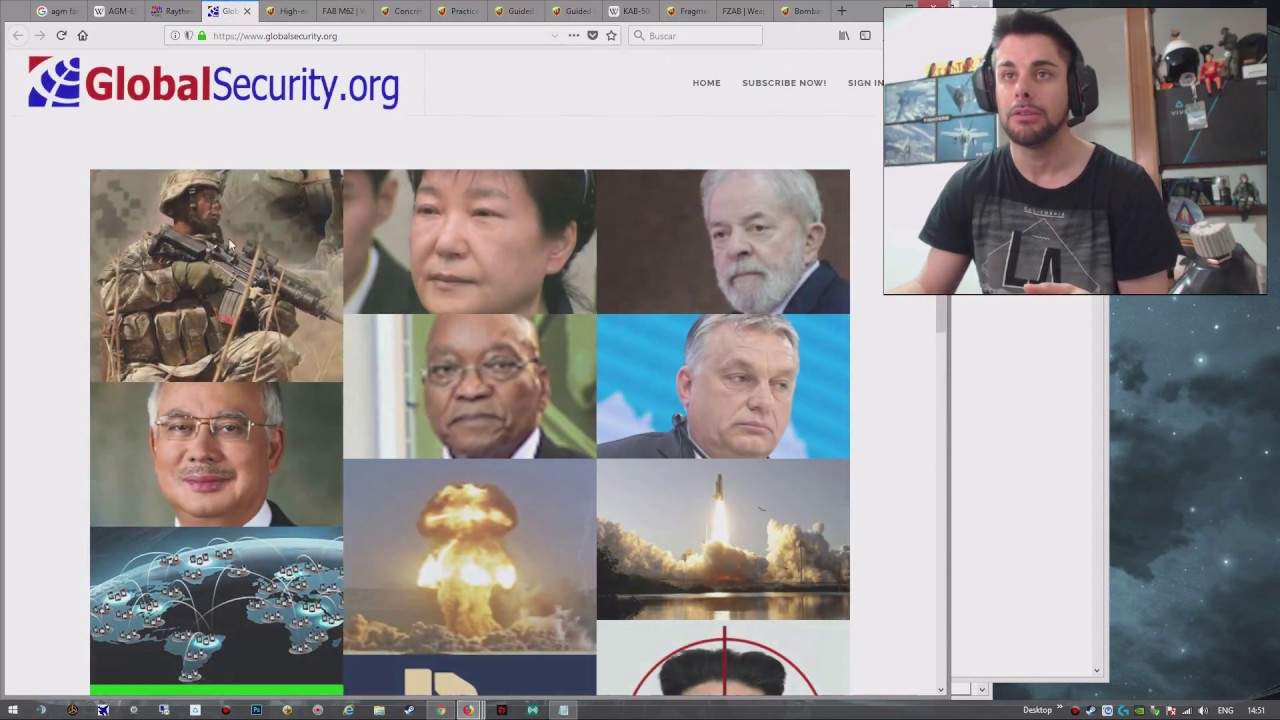The height and width of the screenshot is (720, 1280).
Task: Show the address bar history dropdown
Action: 555,36
